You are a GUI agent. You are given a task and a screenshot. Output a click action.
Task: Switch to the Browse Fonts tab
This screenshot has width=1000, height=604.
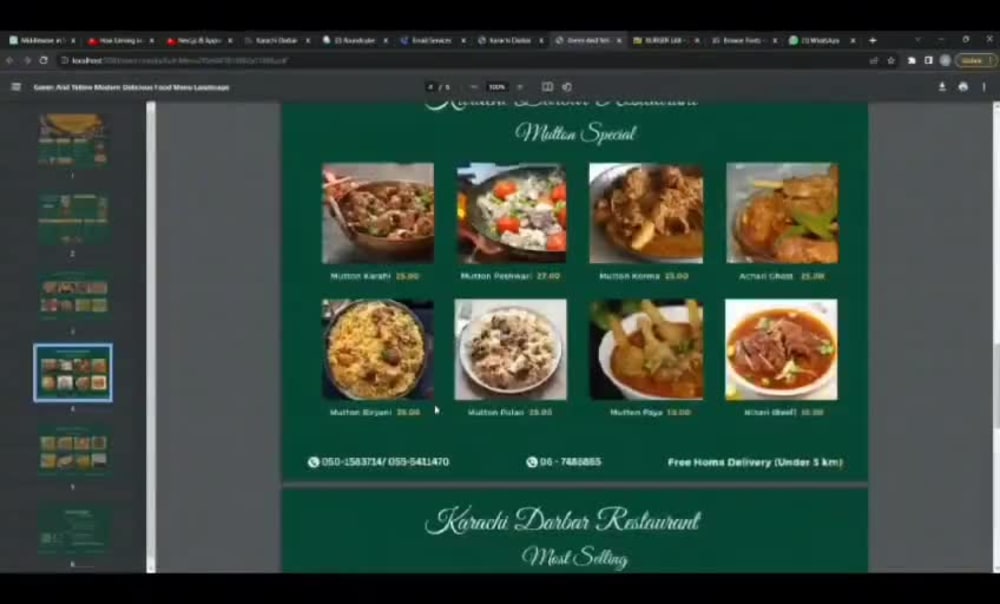pyautogui.click(x=742, y=40)
